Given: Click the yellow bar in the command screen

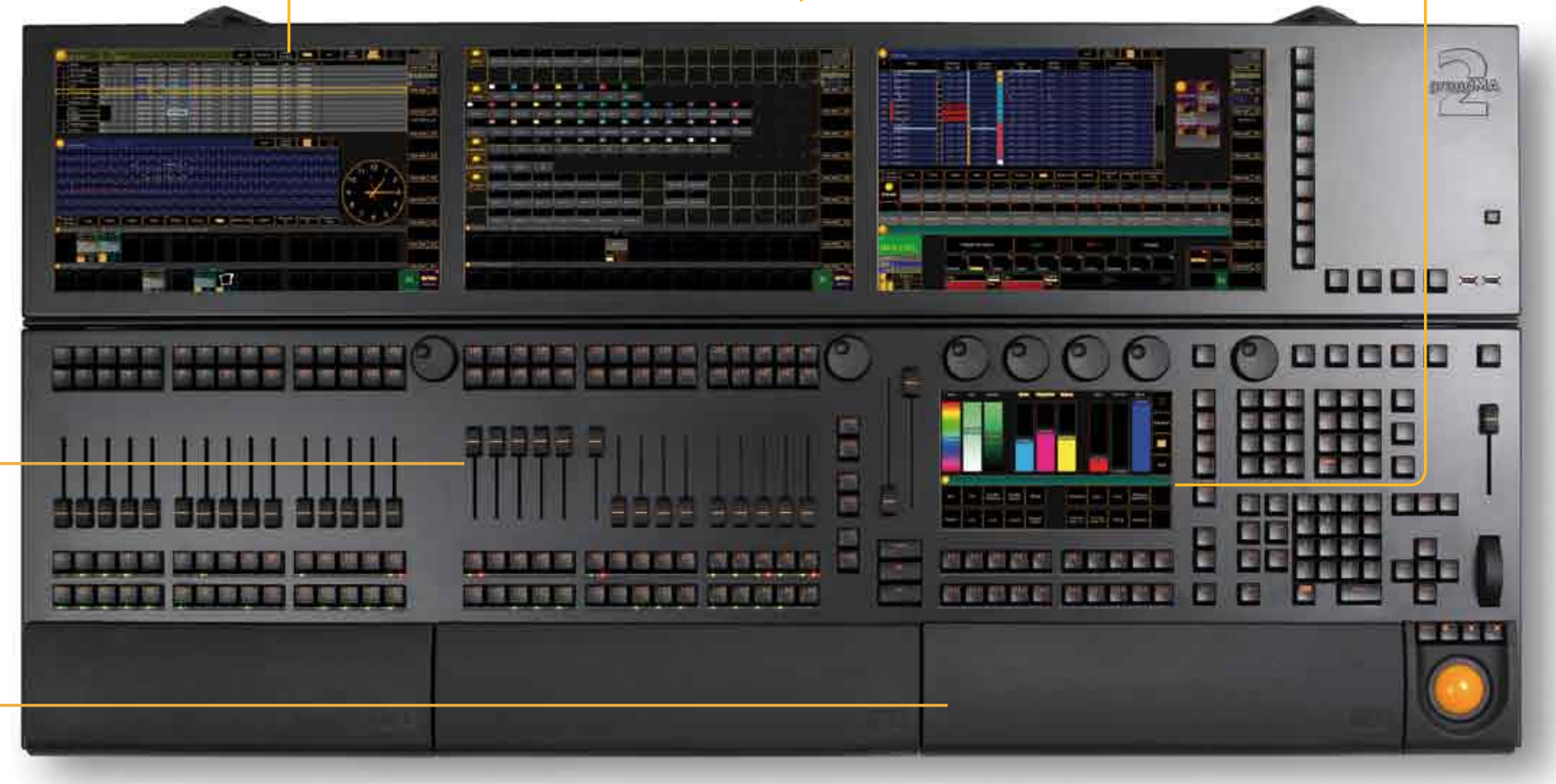Looking at the screenshot, I should pyautogui.click(x=1066, y=451).
